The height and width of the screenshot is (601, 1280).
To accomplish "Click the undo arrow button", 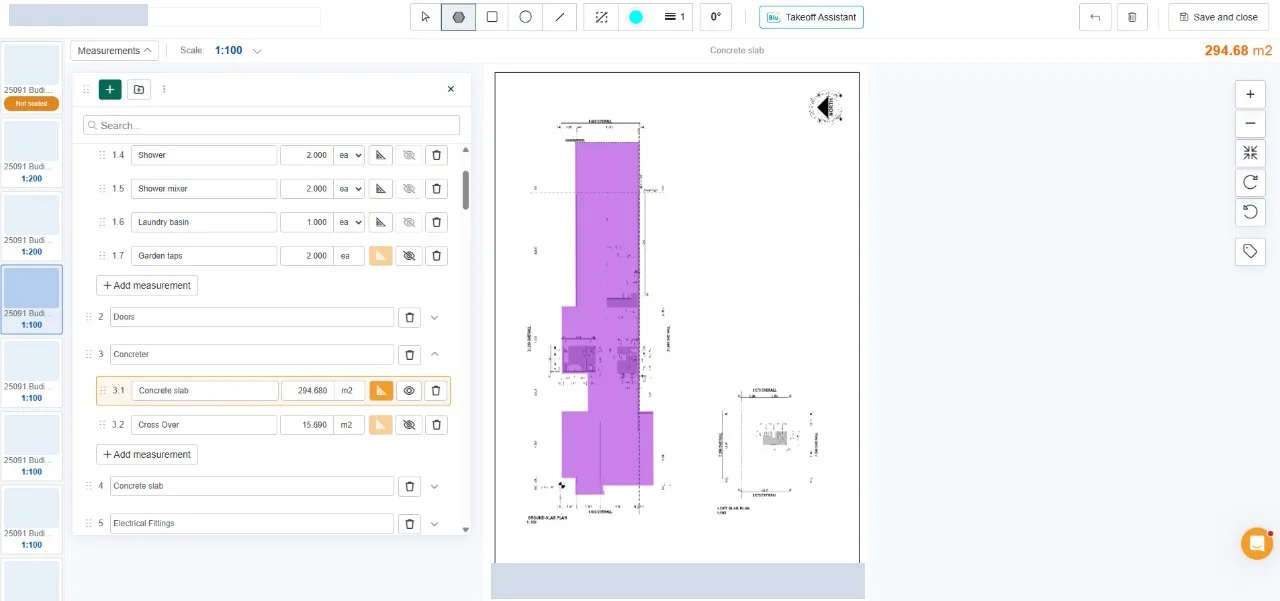I will (x=1095, y=17).
